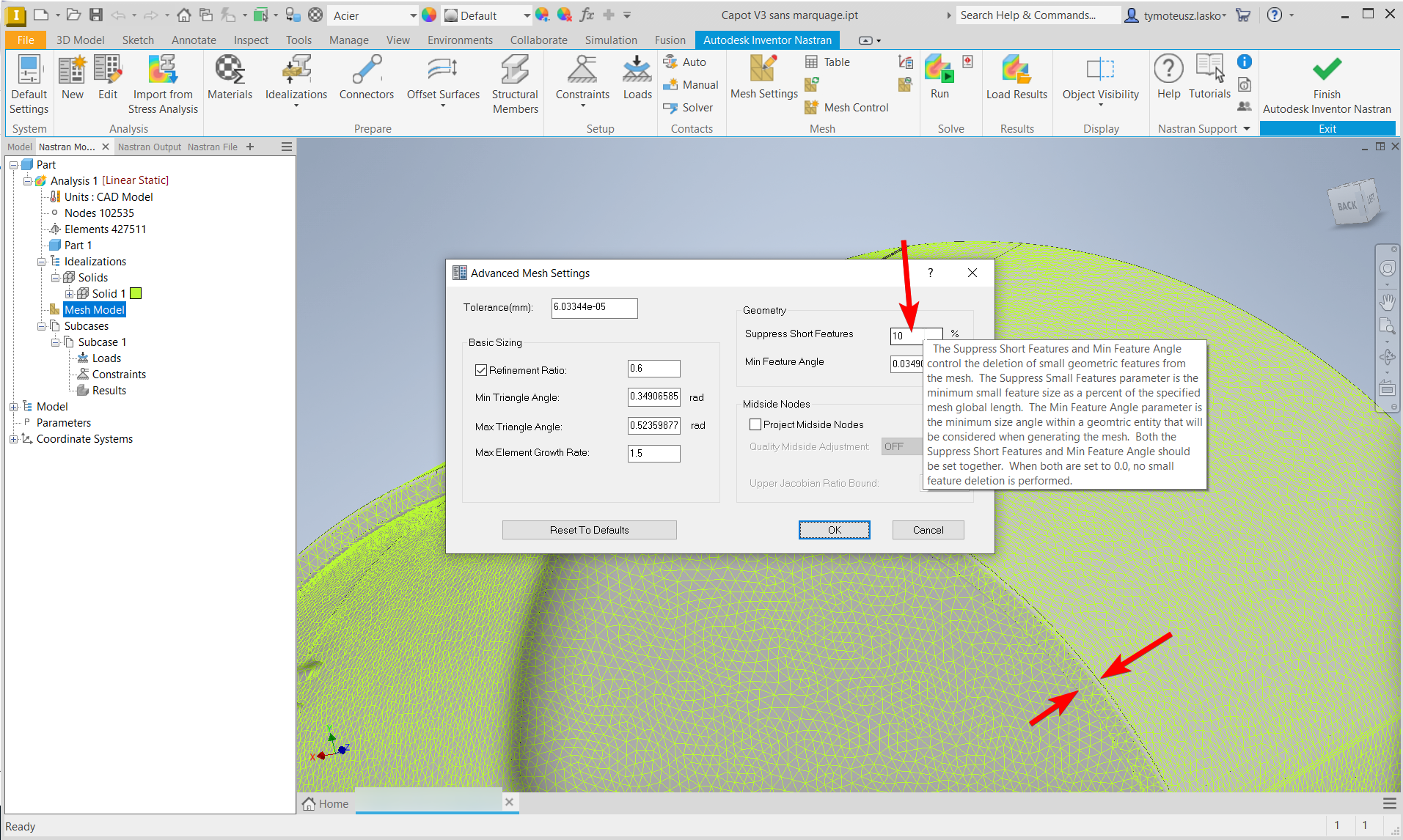Collapse the Analysis 1 tree node

27,180
